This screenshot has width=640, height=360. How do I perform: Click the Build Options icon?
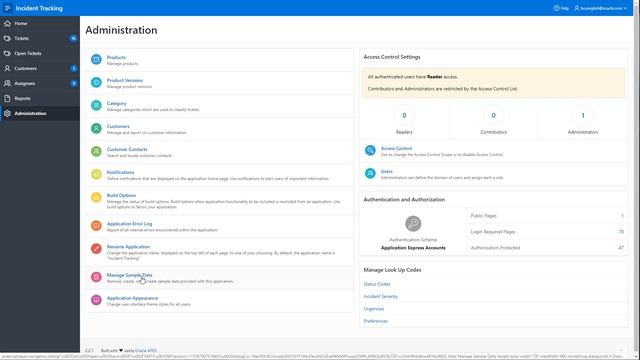pos(96,198)
